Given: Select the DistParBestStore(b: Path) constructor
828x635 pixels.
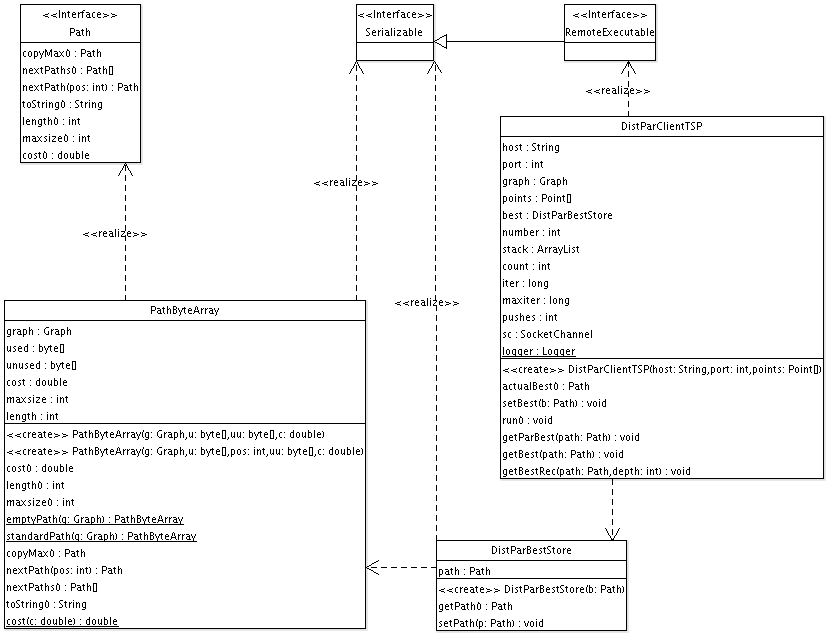Looking at the screenshot, I should click(x=531, y=590).
